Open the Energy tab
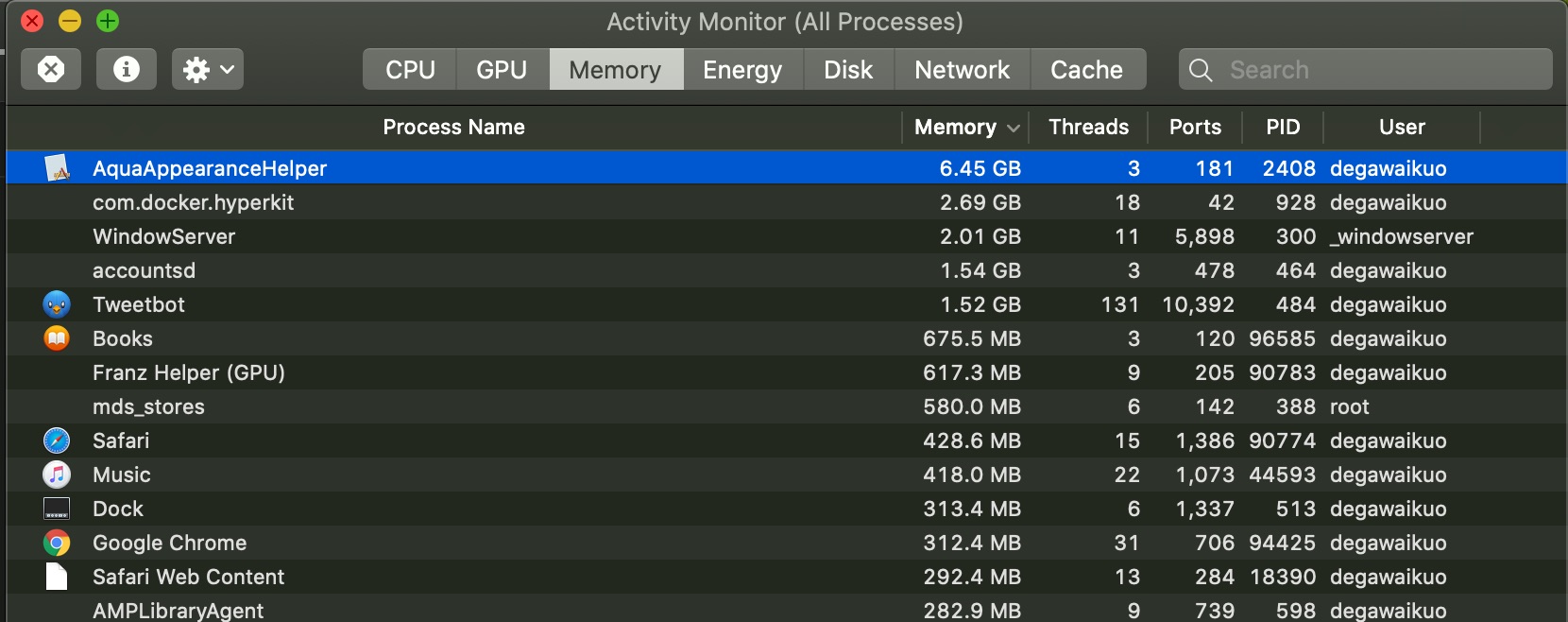Image resolution: width=1568 pixels, height=622 pixels. [x=742, y=70]
